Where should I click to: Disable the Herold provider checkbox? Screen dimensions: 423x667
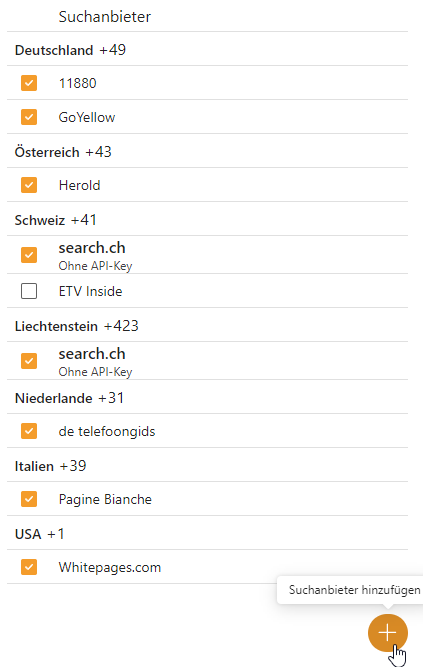29,185
